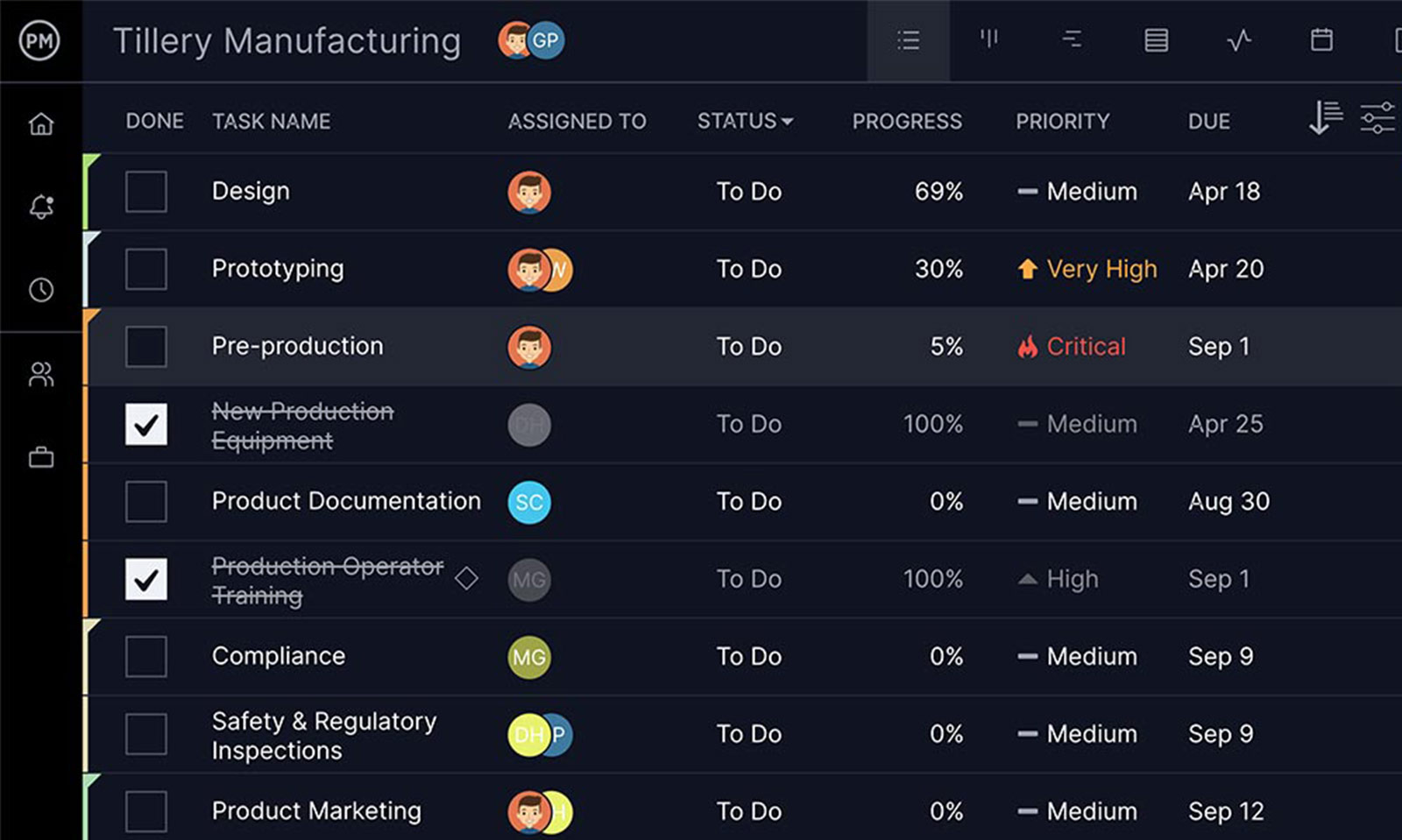
Task: View project activity via the pulse icon
Action: click(x=1238, y=40)
